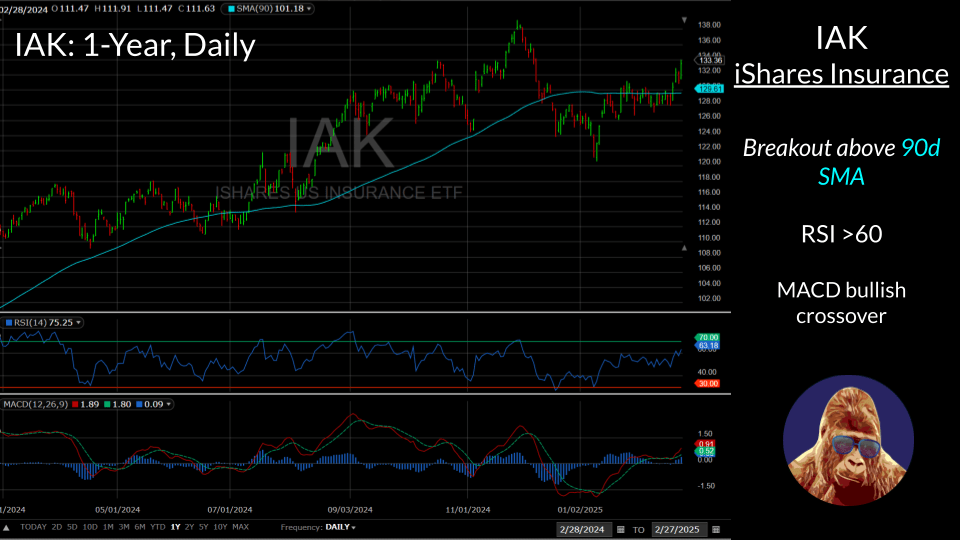The width and height of the screenshot is (960, 540).
Task: Click the 05/01/2024 date axis label
Action: tap(118, 509)
